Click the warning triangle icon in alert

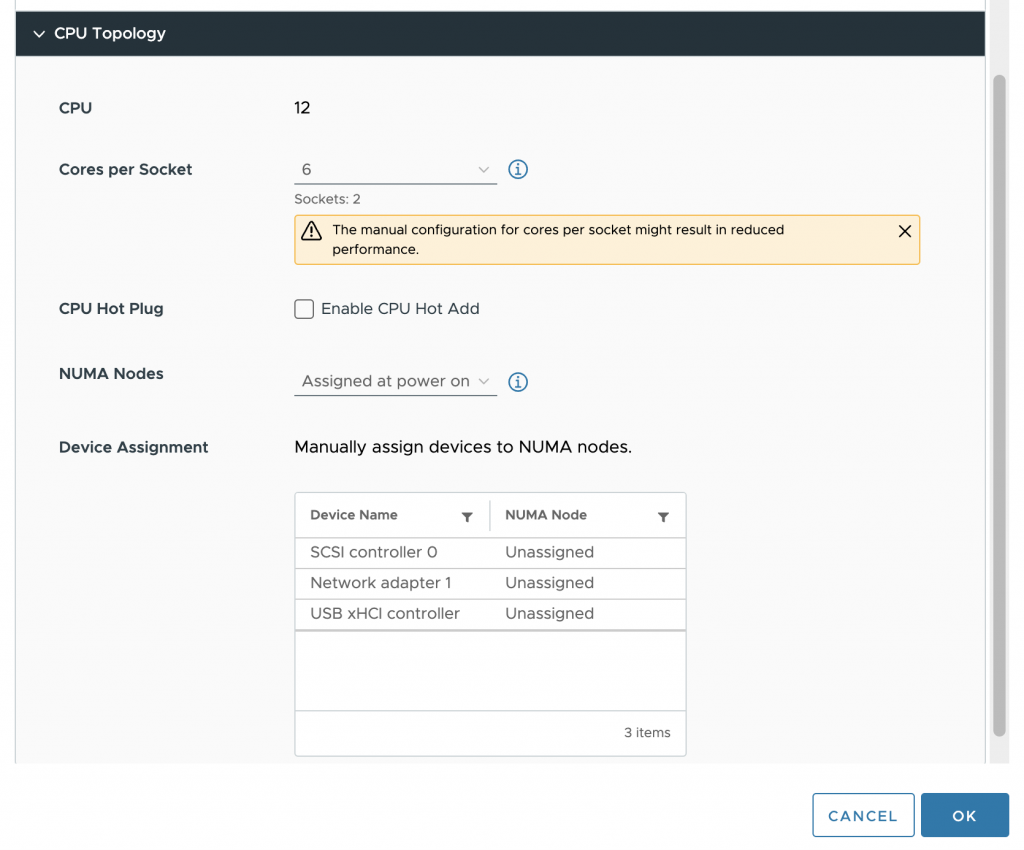pyautogui.click(x=312, y=231)
